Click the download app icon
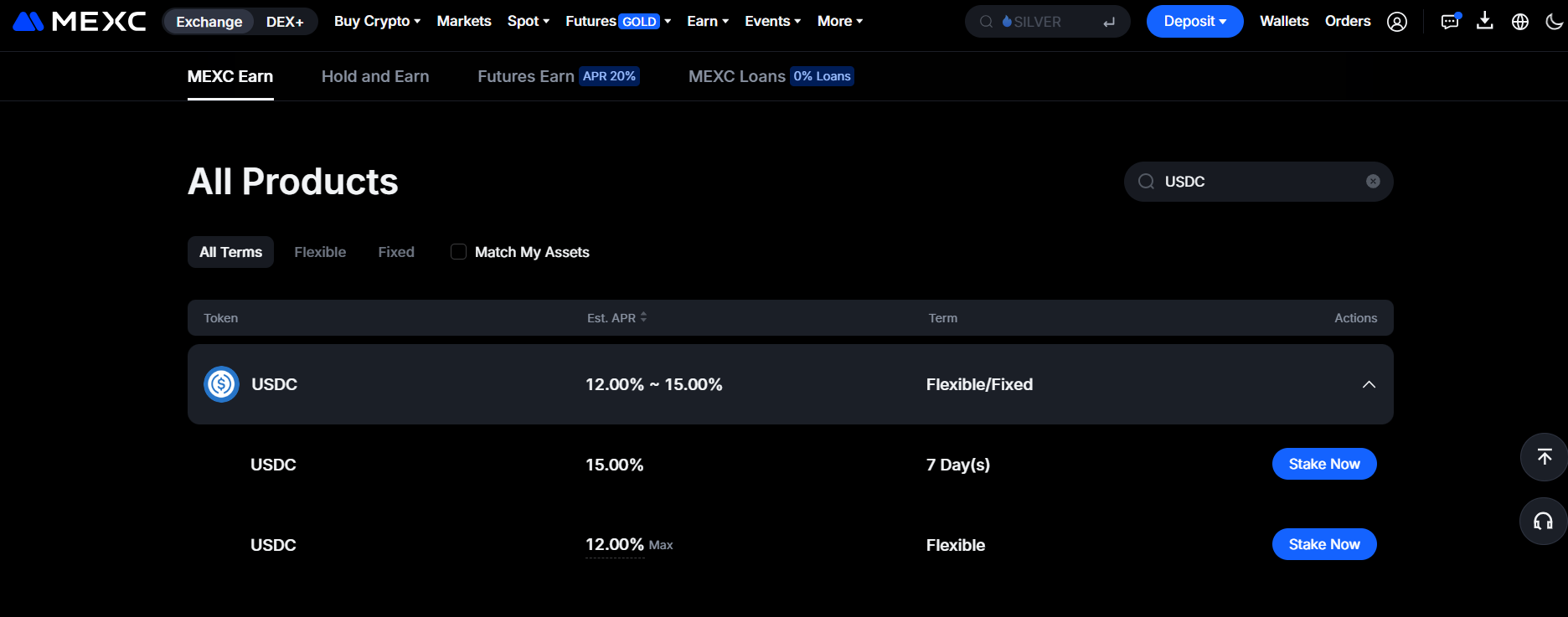Viewport: 1568px width, 617px height. point(1485,21)
